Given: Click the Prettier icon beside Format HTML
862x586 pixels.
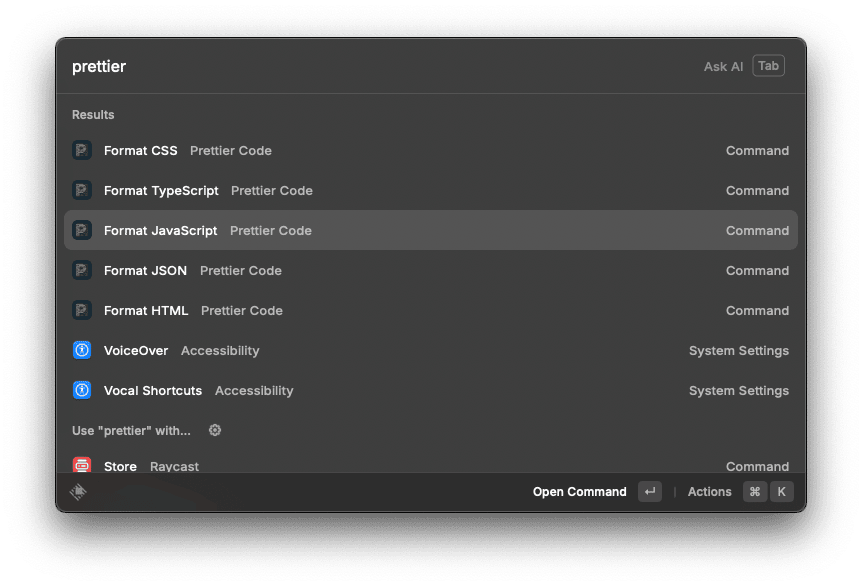Looking at the screenshot, I should [x=82, y=311].
